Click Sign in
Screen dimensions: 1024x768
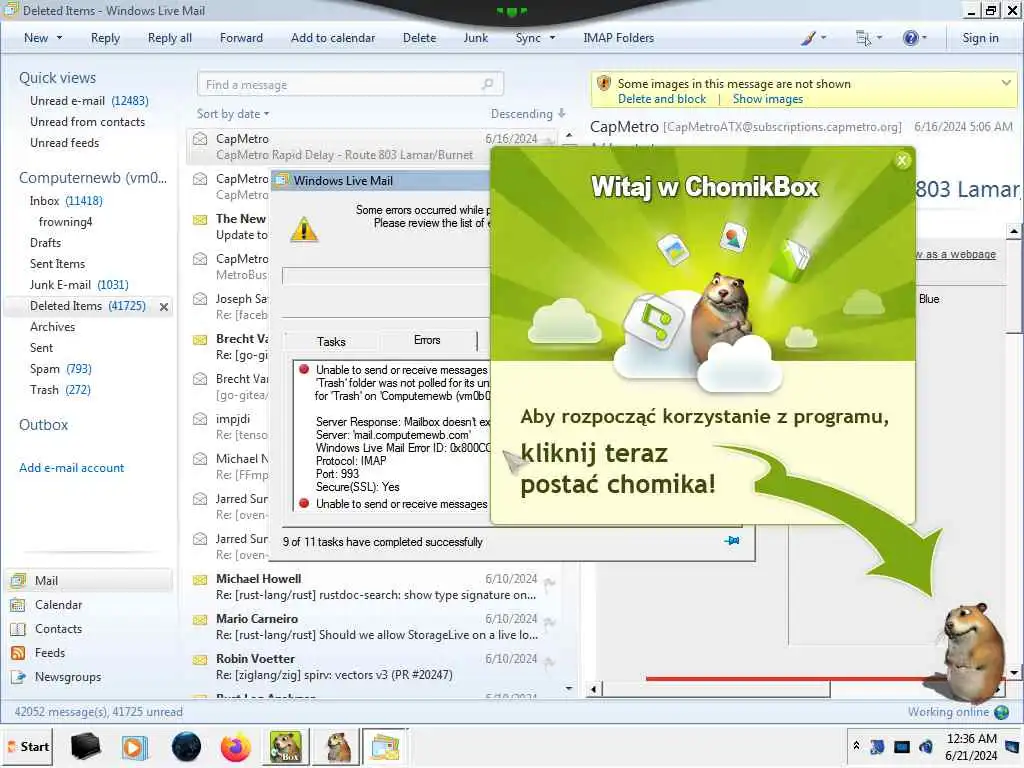[x=980, y=38]
